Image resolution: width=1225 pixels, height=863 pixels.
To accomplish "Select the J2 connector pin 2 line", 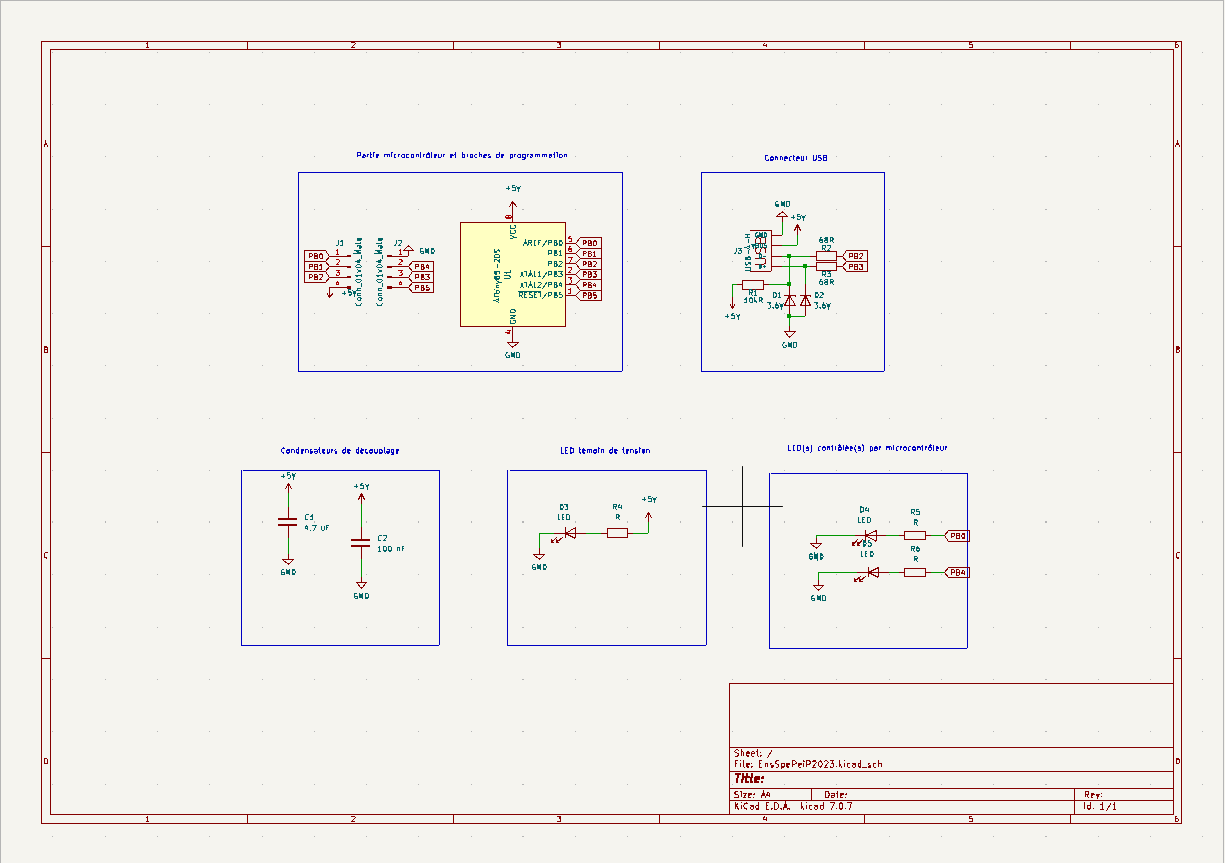I will [397, 267].
